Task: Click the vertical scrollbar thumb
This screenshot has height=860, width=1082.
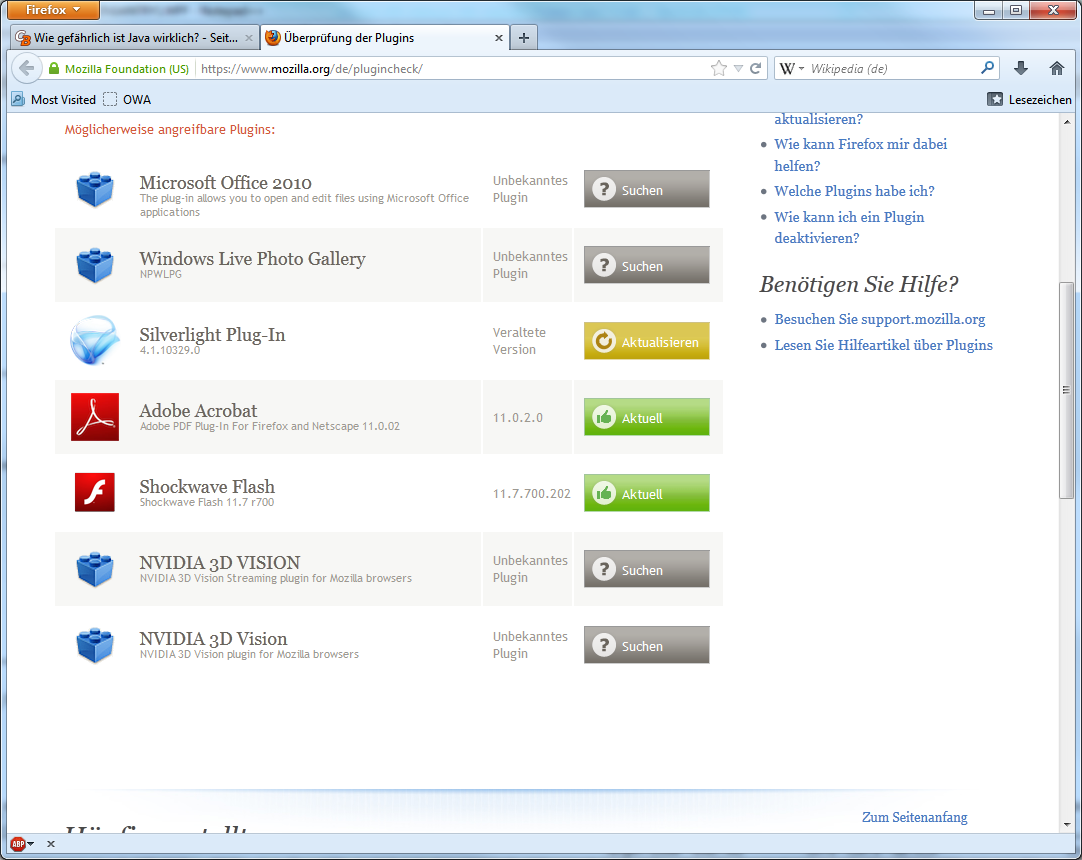Action: point(1067,390)
